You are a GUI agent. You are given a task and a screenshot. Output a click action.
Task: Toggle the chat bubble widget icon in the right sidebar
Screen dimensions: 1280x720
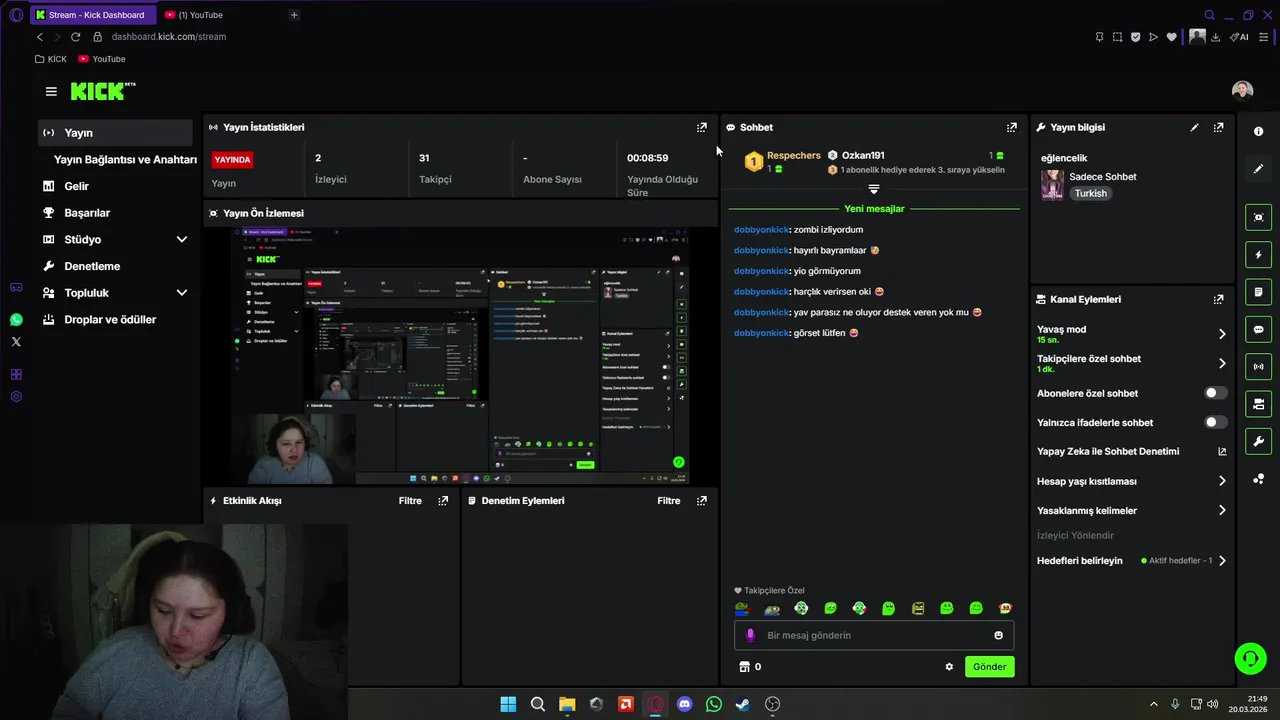[1258, 329]
